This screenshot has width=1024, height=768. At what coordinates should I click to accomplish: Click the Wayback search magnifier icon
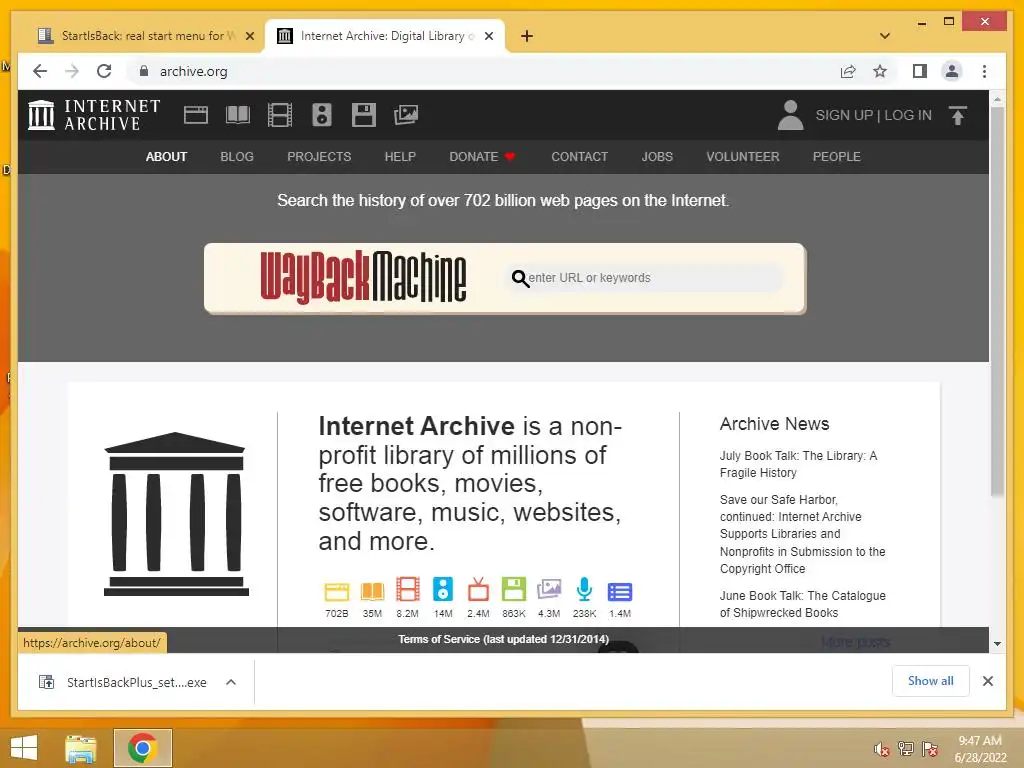(x=520, y=279)
